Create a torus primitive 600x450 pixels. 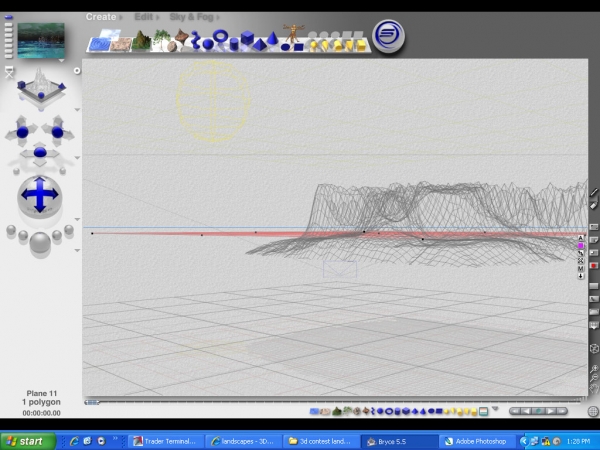pos(220,36)
